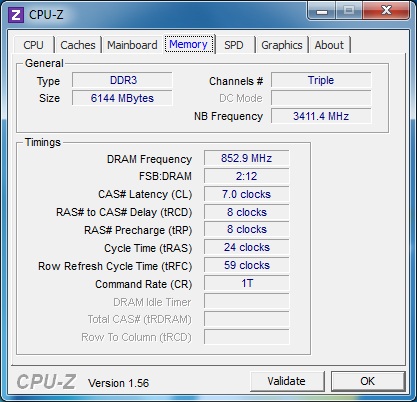Screen dimensions: 417x402
Task: Select the CAS# Latency value field
Action: pos(247,194)
